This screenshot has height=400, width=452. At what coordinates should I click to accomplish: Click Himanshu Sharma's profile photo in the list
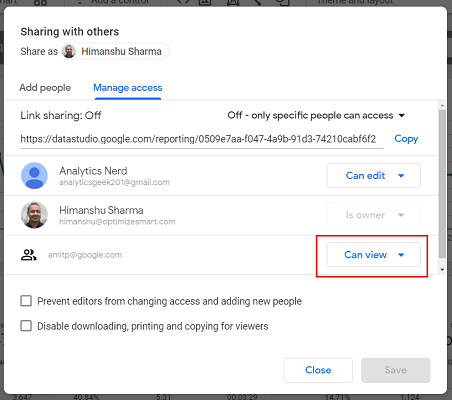coord(34,215)
